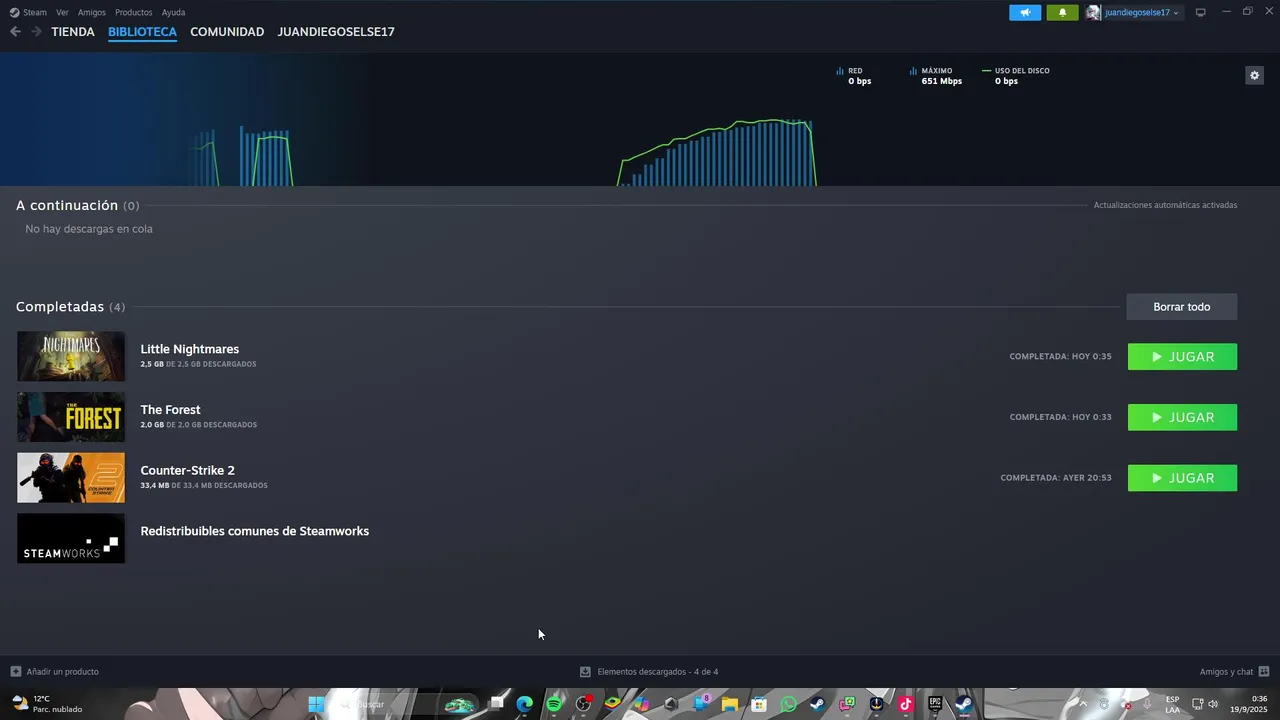Go back with the left arrow
Viewport: 1280px width, 720px height.
click(x=15, y=32)
